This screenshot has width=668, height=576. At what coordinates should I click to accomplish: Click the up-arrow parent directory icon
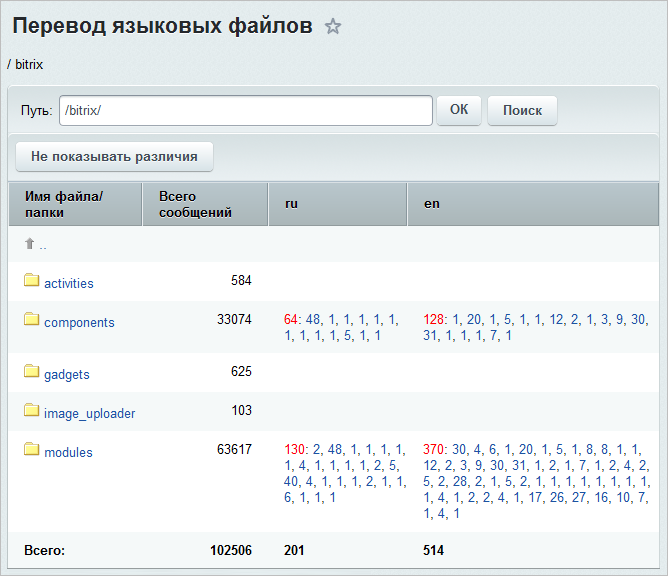[x=29, y=244]
